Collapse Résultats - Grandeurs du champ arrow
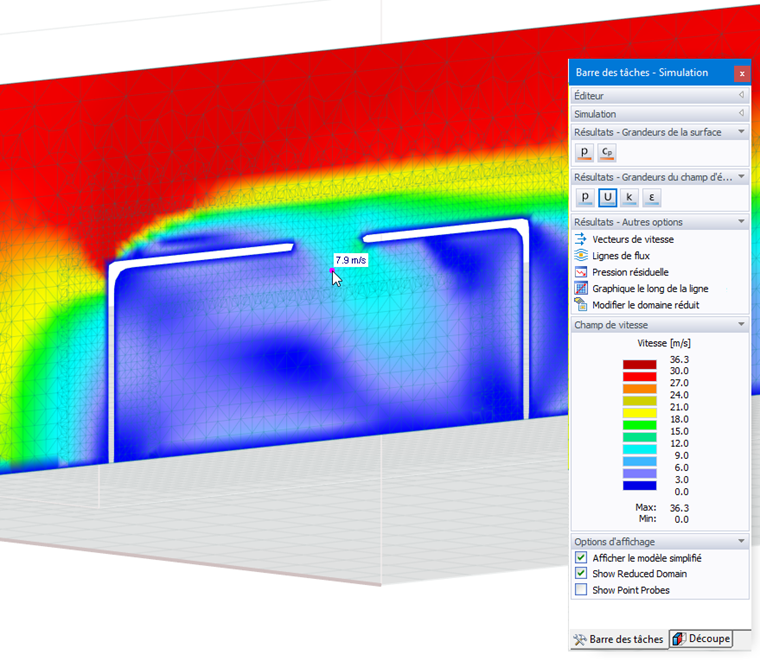 pyautogui.click(x=741, y=176)
